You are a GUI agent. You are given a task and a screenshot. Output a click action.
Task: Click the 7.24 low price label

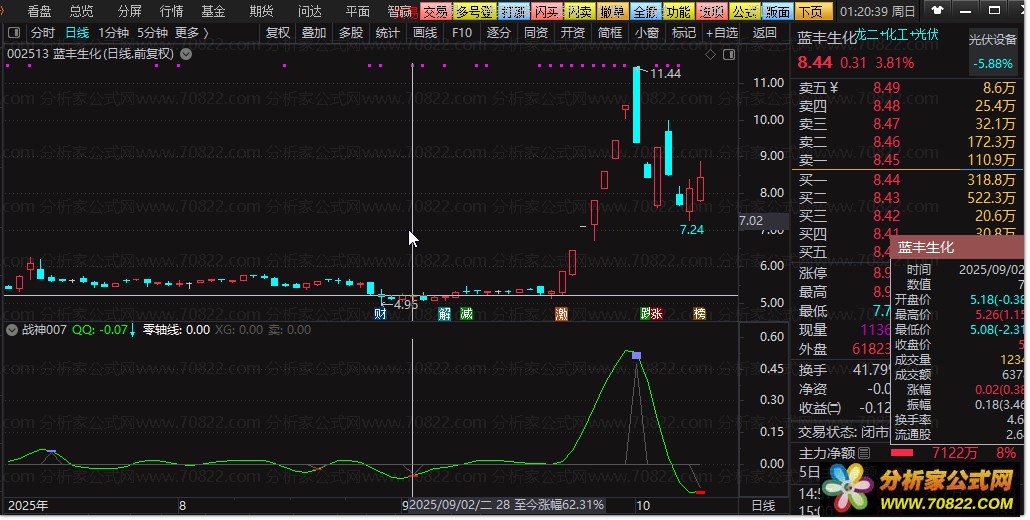coord(692,230)
